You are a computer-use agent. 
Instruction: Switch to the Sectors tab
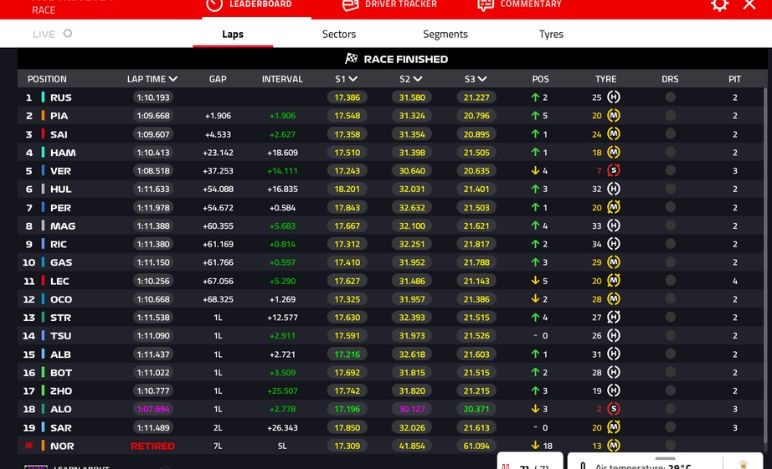click(x=339, y=34)
